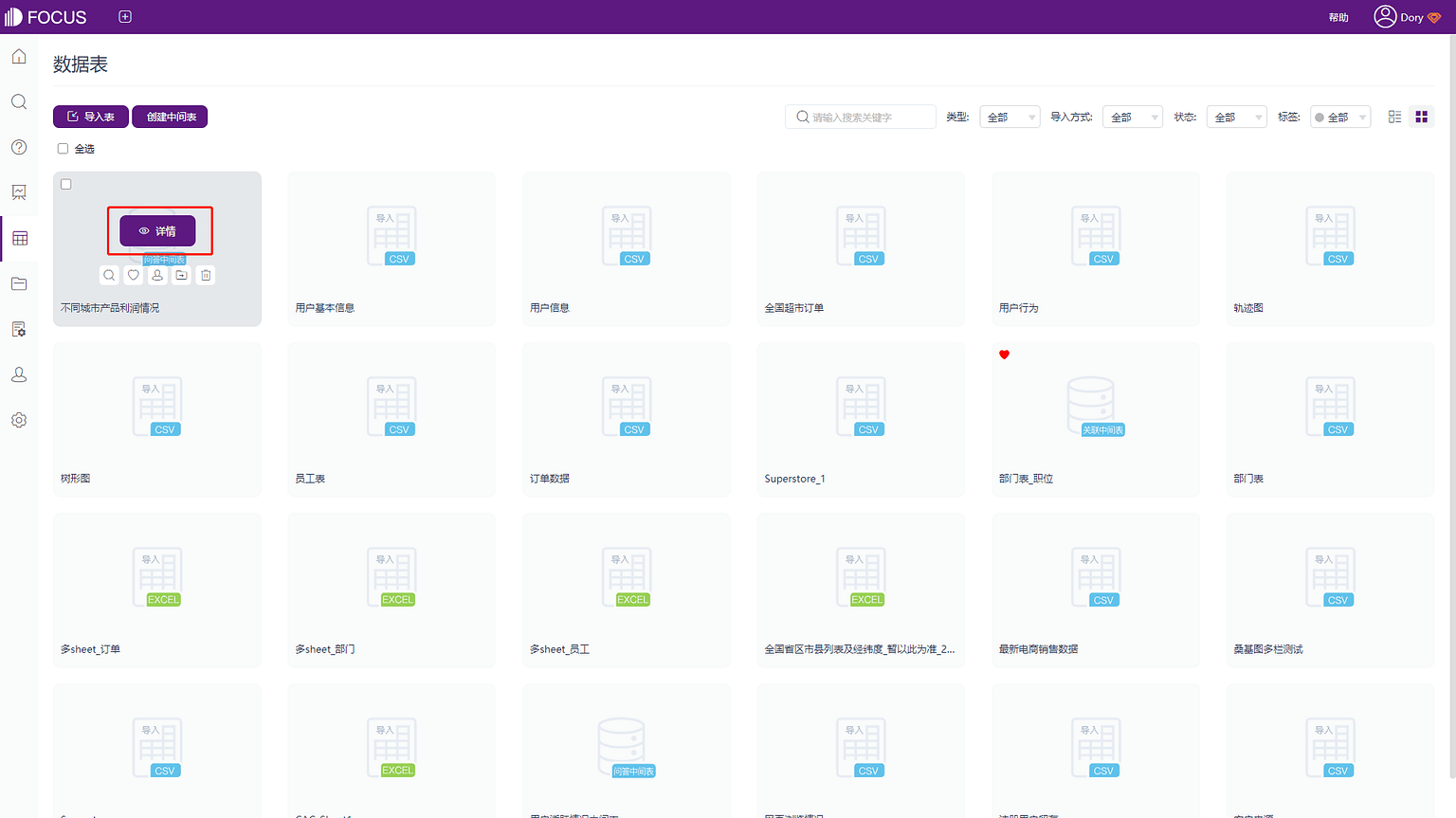Click the FOCUS logo in the header
Screen dimensions: 1456x818
point(45,17)
